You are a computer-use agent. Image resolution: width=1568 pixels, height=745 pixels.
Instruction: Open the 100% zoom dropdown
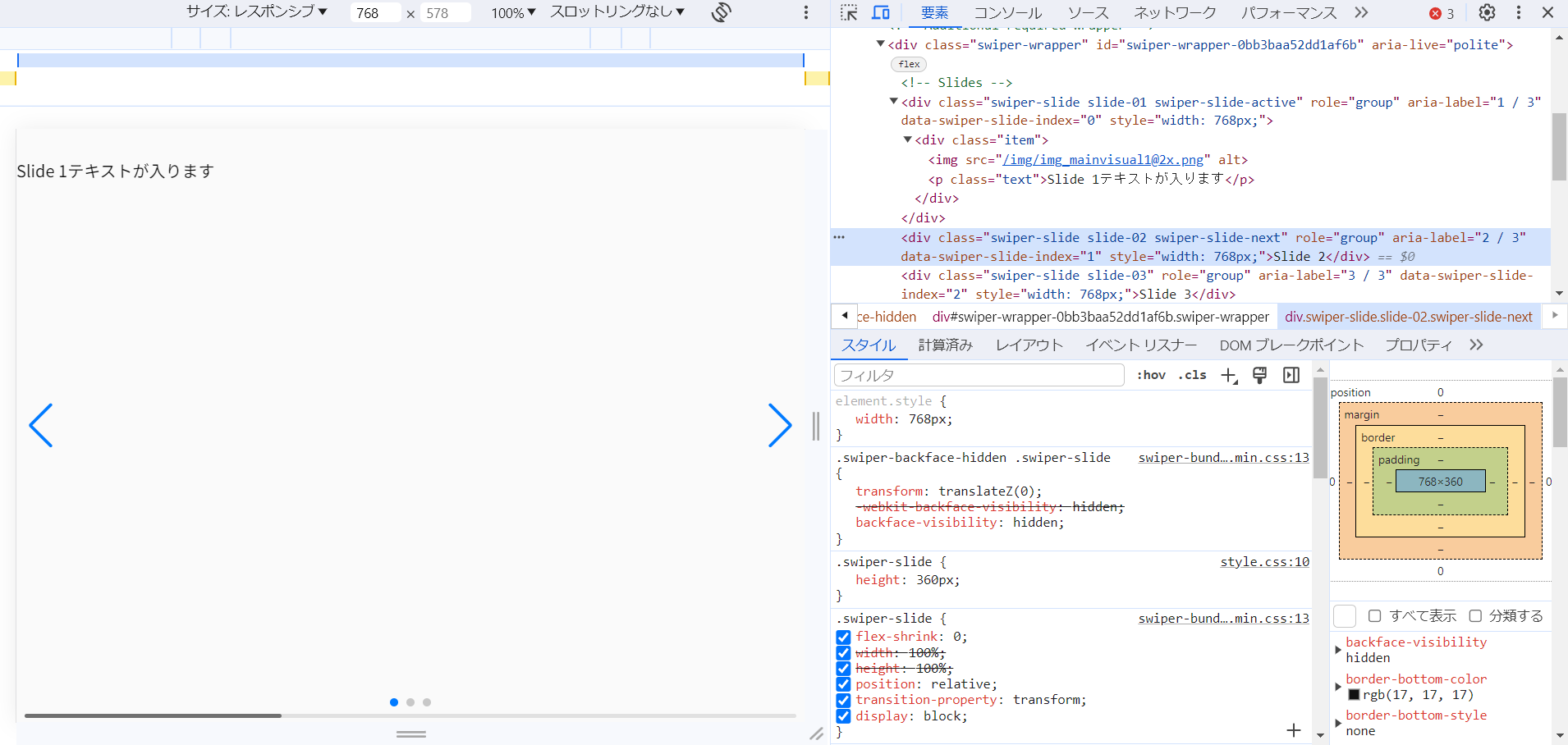(x=513, y=12)
